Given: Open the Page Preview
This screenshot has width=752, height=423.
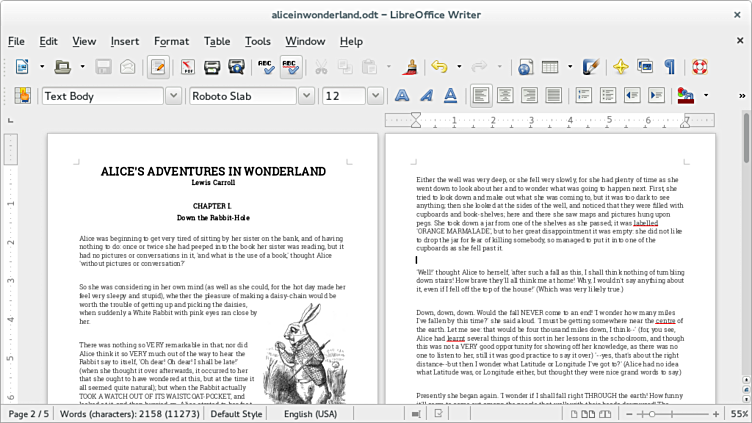Looking at the screenshot, I should 236,67.
